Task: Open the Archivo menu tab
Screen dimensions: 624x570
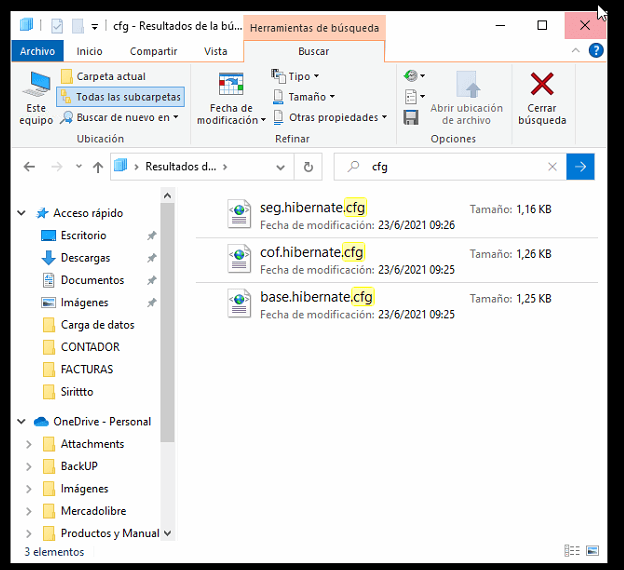Action: coord(38,51)
